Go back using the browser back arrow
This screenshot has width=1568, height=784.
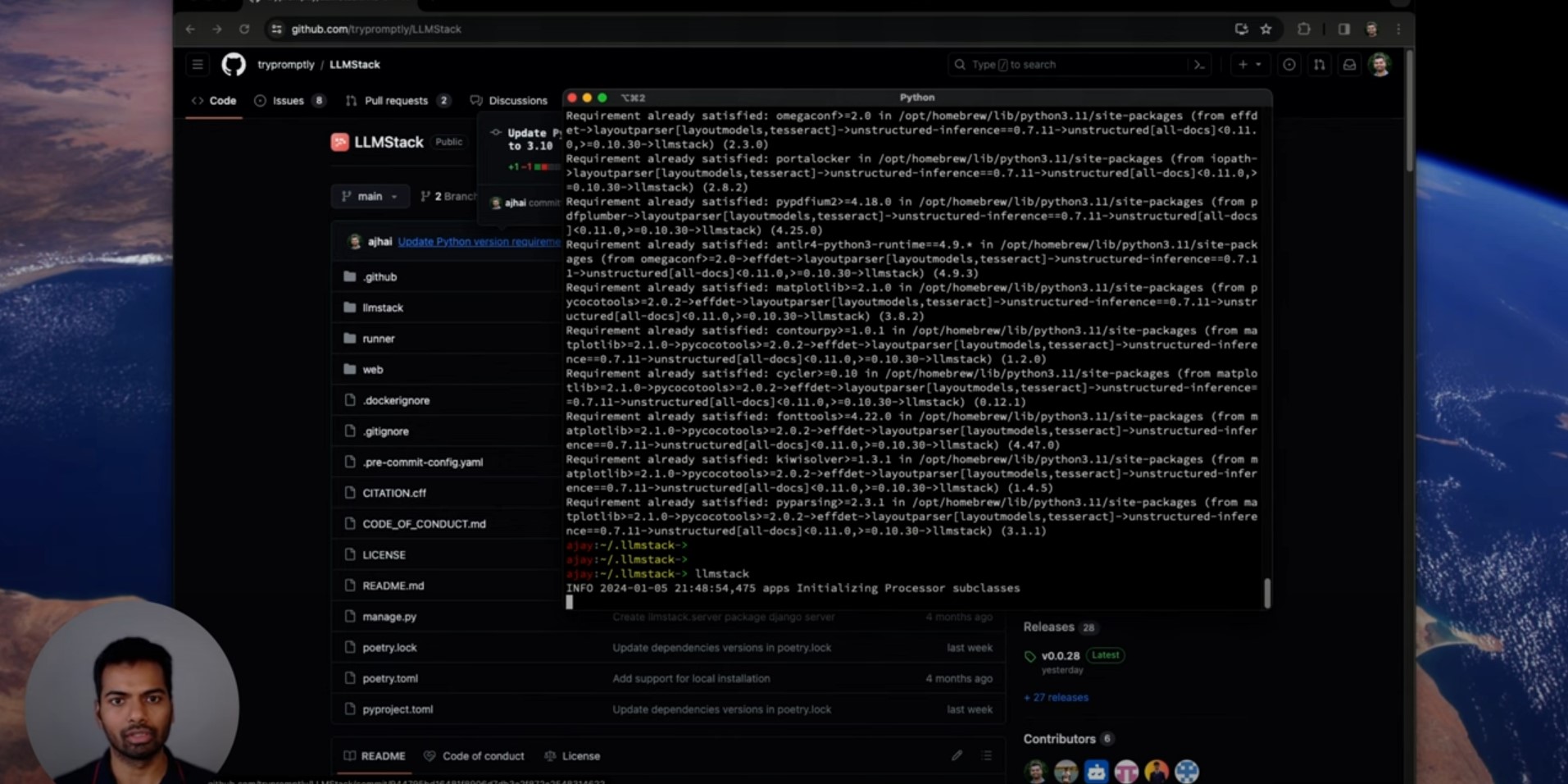click(x=190, y=29)
